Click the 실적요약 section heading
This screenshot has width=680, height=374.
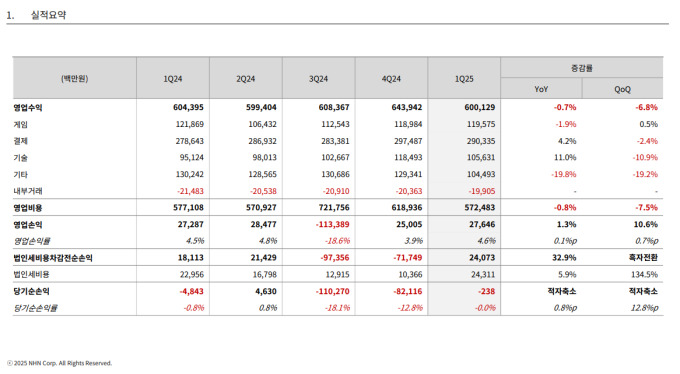[48, 15]
